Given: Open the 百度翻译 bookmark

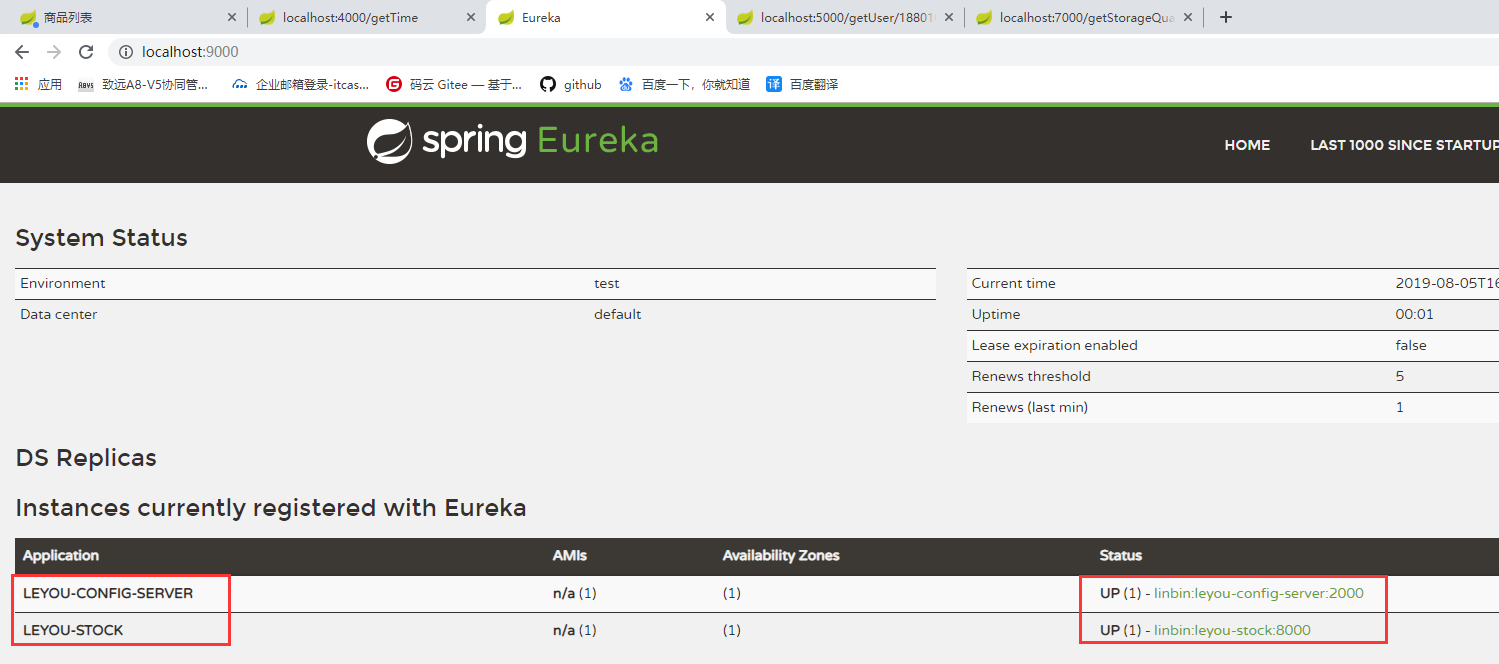Looking at the screenshot, I should pyautogui.click(x=802, y=85).
